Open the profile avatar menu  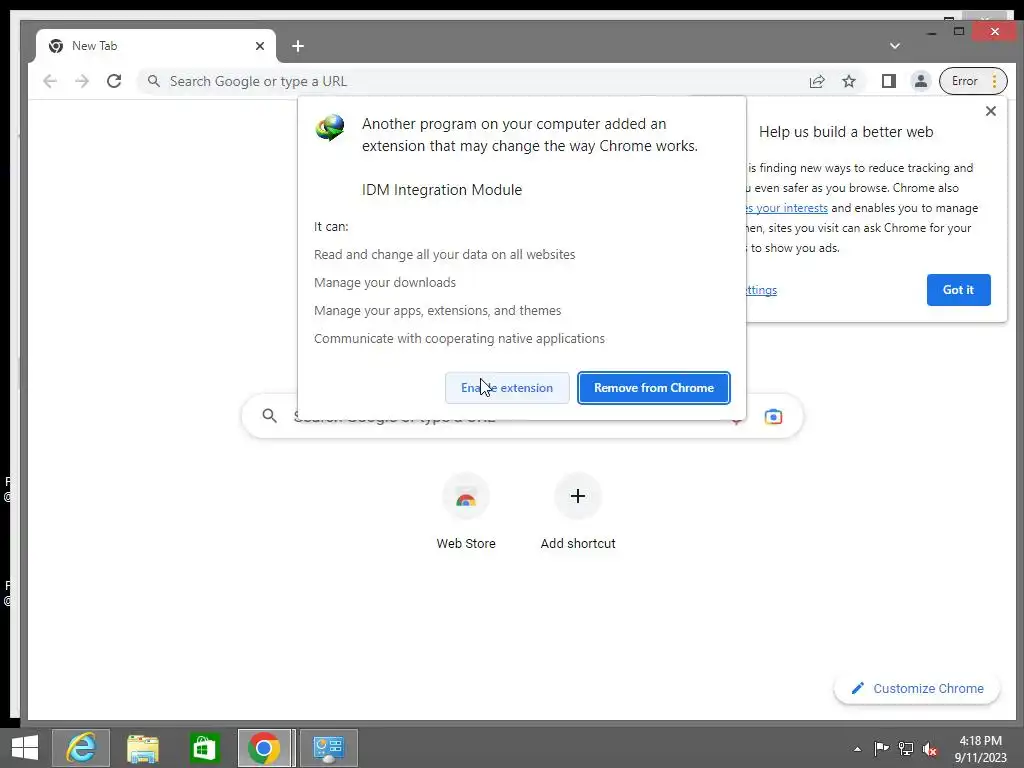coord(921,81)
